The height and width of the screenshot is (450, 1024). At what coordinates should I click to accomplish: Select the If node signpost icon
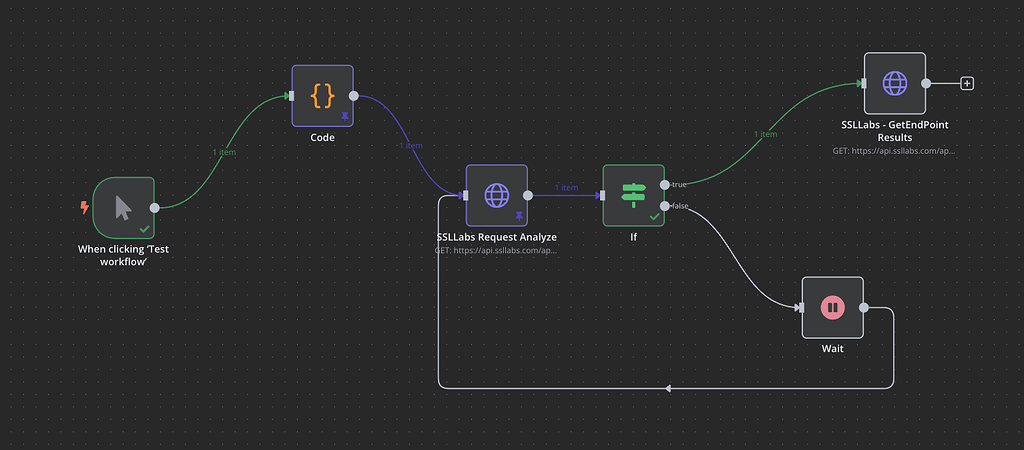tap(633, 195)
